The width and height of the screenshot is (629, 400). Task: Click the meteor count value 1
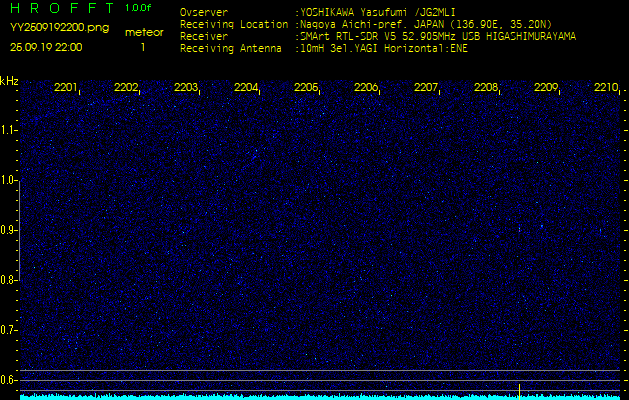142,47
